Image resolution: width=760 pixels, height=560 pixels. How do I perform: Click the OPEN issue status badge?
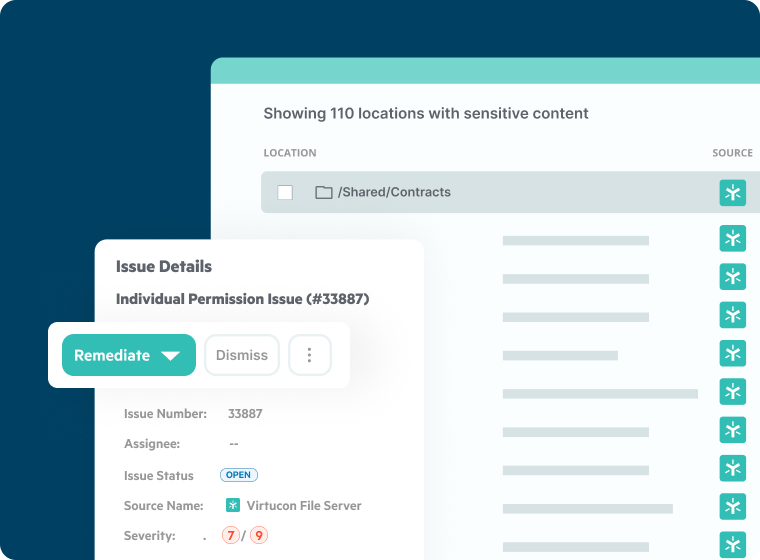(x=239, y=475)
